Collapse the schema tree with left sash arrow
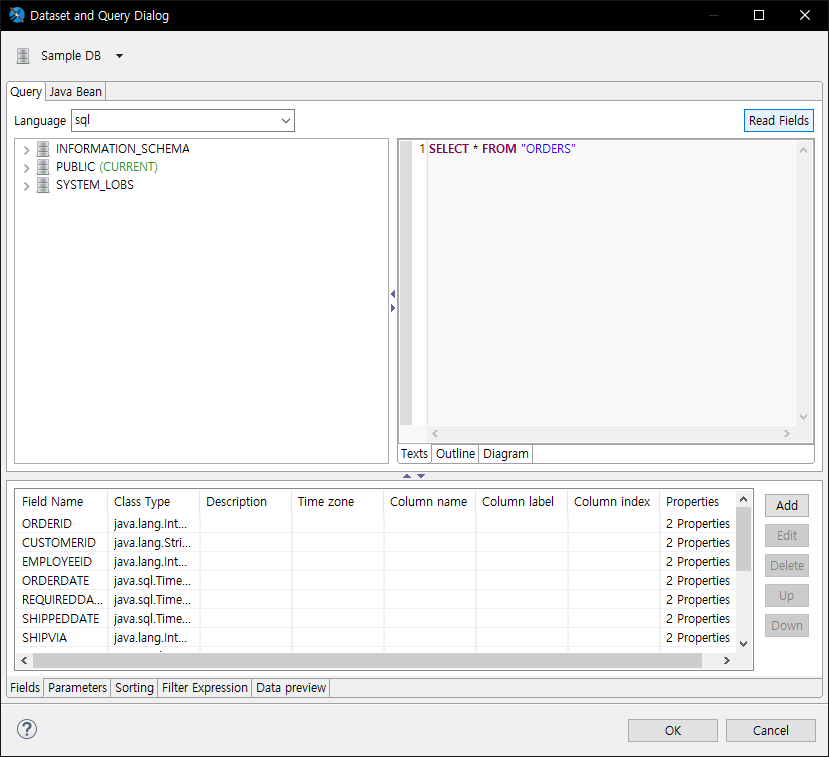Image resolution: width=829 pixels, height=757 pixels. [393, 294]
